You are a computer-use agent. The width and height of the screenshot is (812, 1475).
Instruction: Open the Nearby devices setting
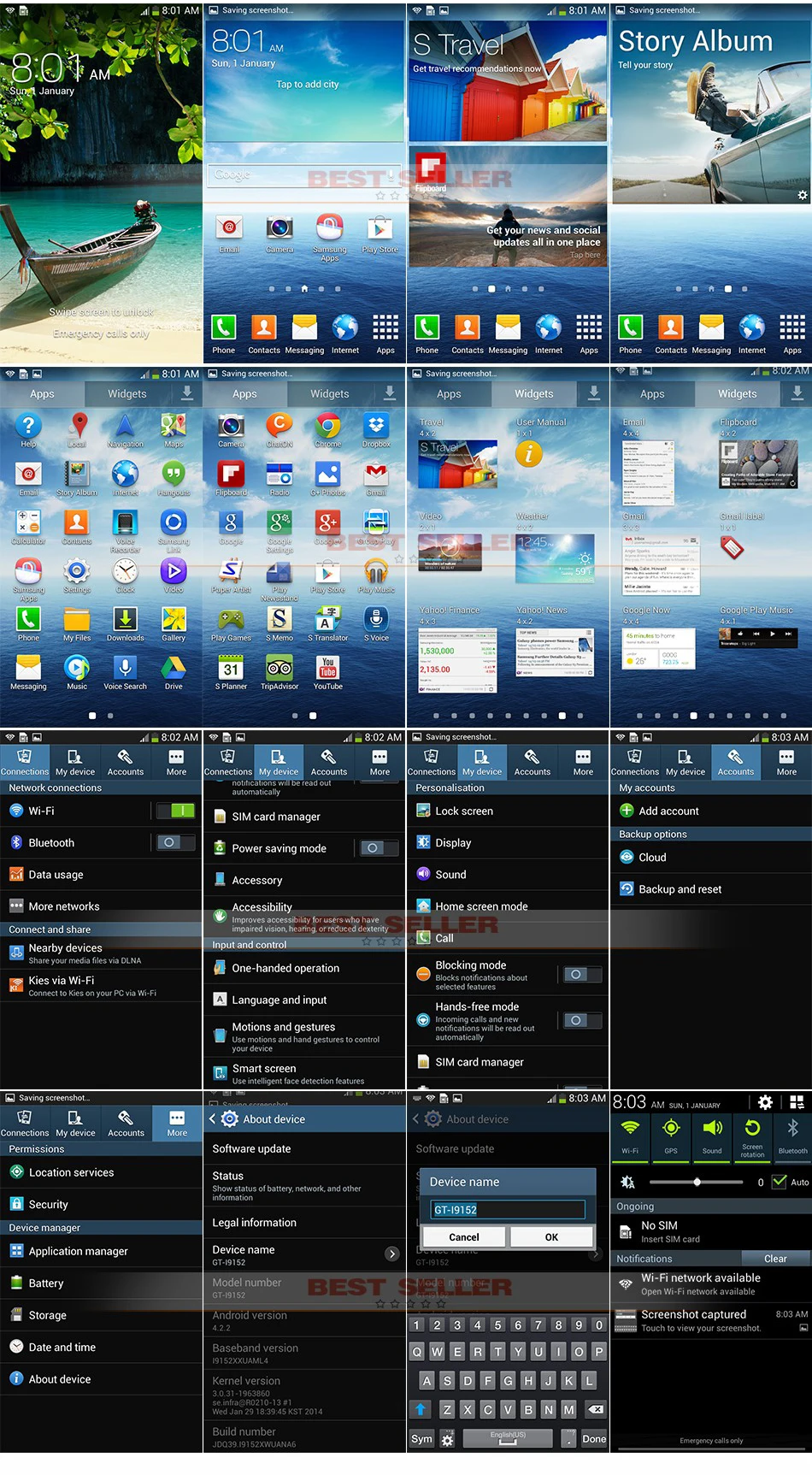101,953
